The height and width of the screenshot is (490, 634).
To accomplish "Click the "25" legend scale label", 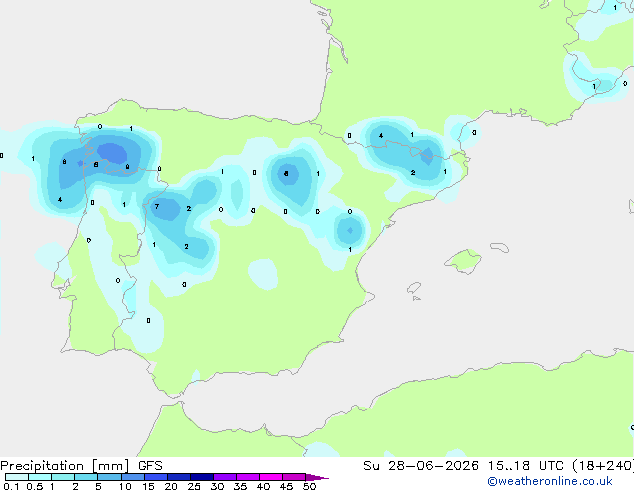I will click(x=194, y=486).
